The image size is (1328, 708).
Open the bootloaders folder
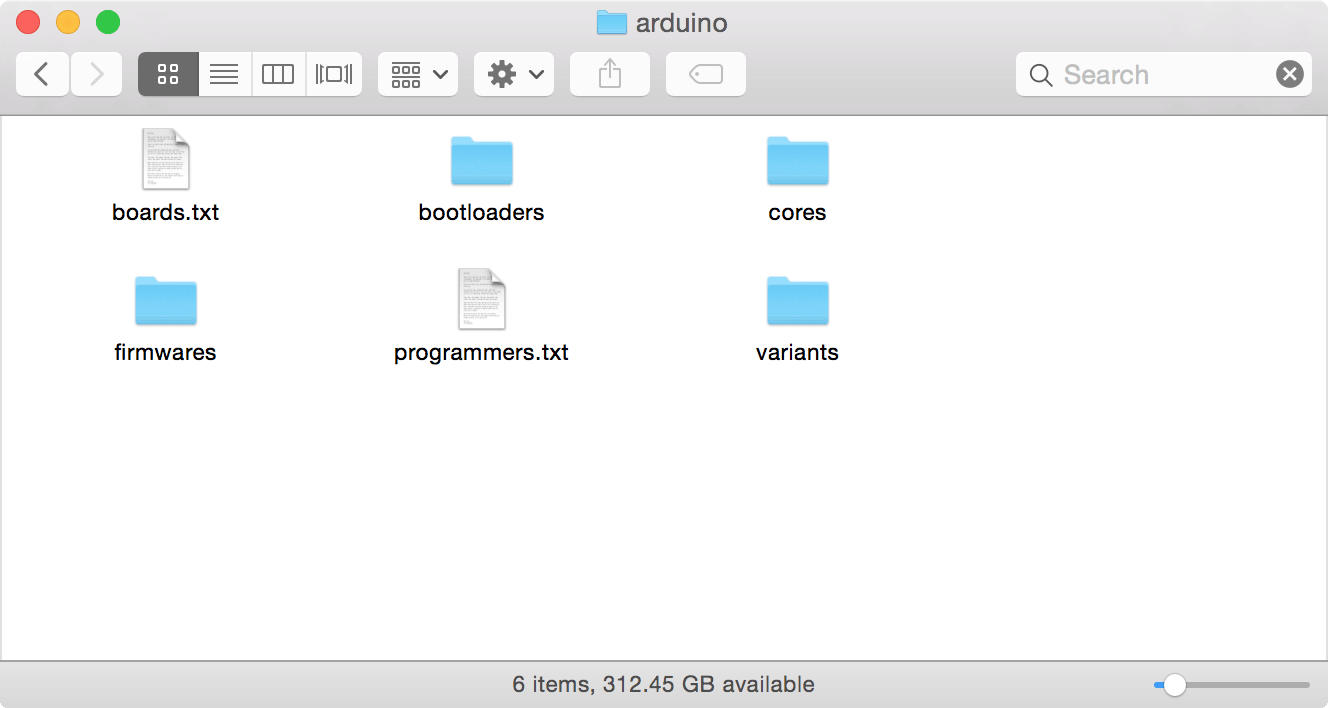pos(481,160)
